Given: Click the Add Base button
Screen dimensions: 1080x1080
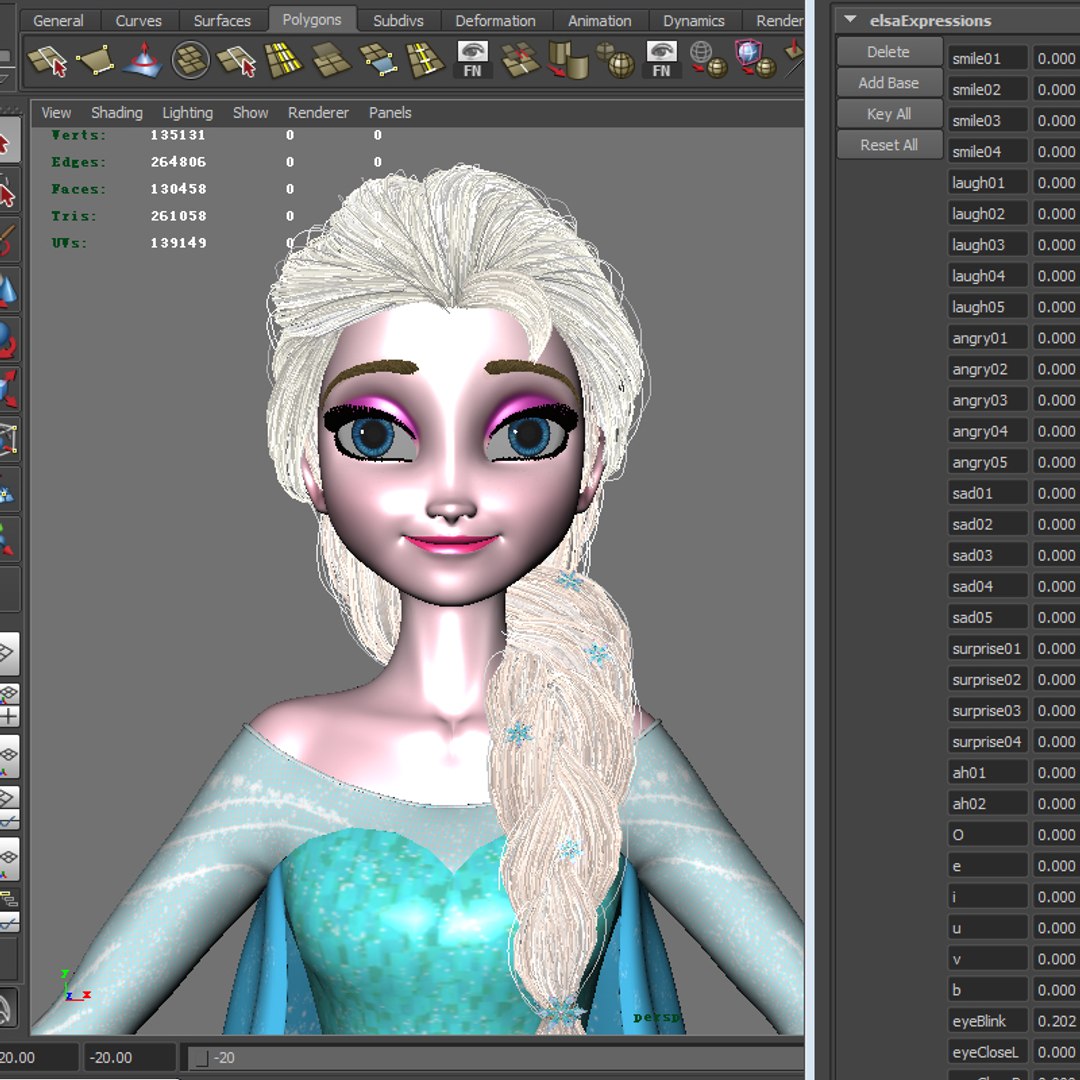Looking at the screenshot, I should click(889, 83).
